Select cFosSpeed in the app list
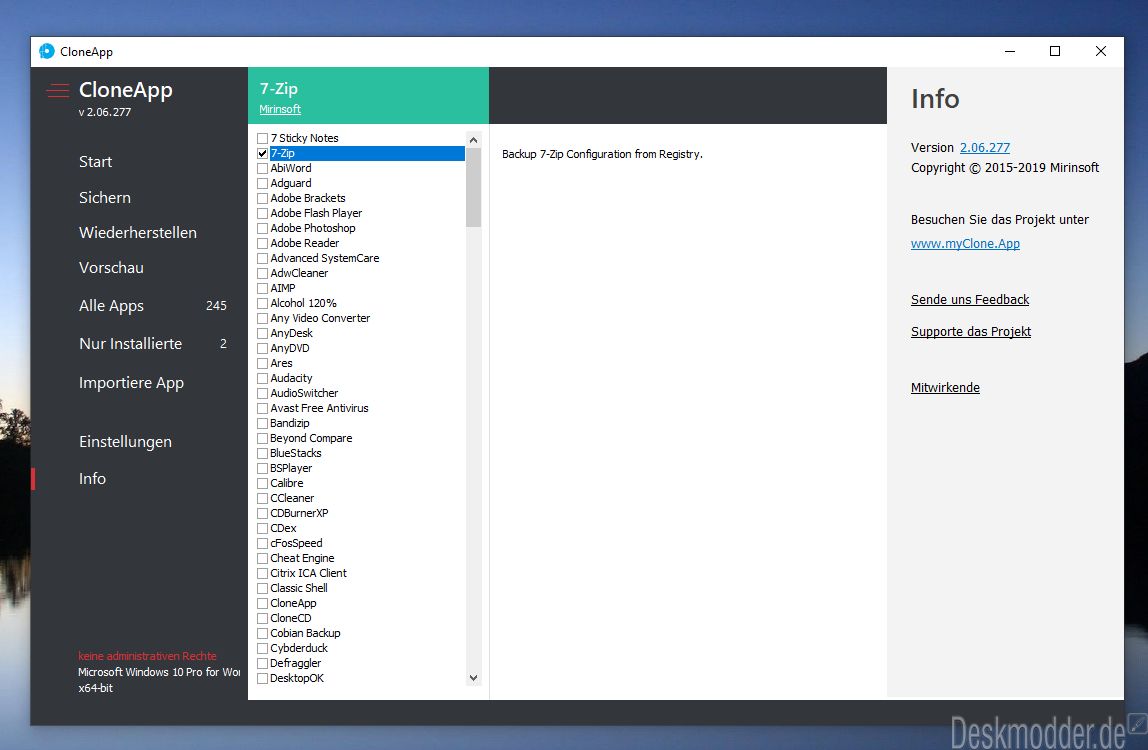Image resolution: width=1148 pixels, height=750 pixels. tap(296, 543)
